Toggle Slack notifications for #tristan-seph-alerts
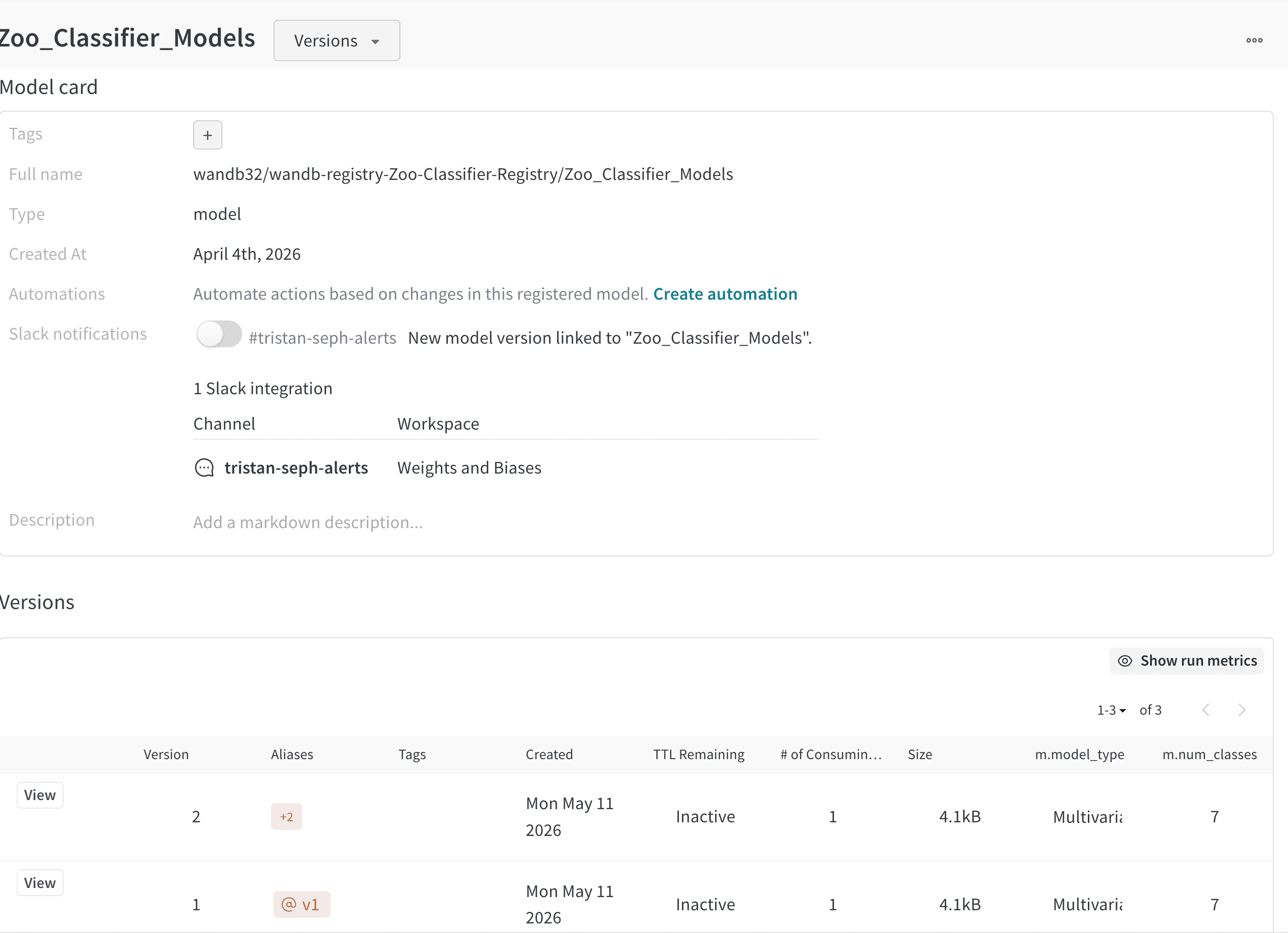Image resolution: width=1288 pixels, height=933 pixels. click(219, 334)
